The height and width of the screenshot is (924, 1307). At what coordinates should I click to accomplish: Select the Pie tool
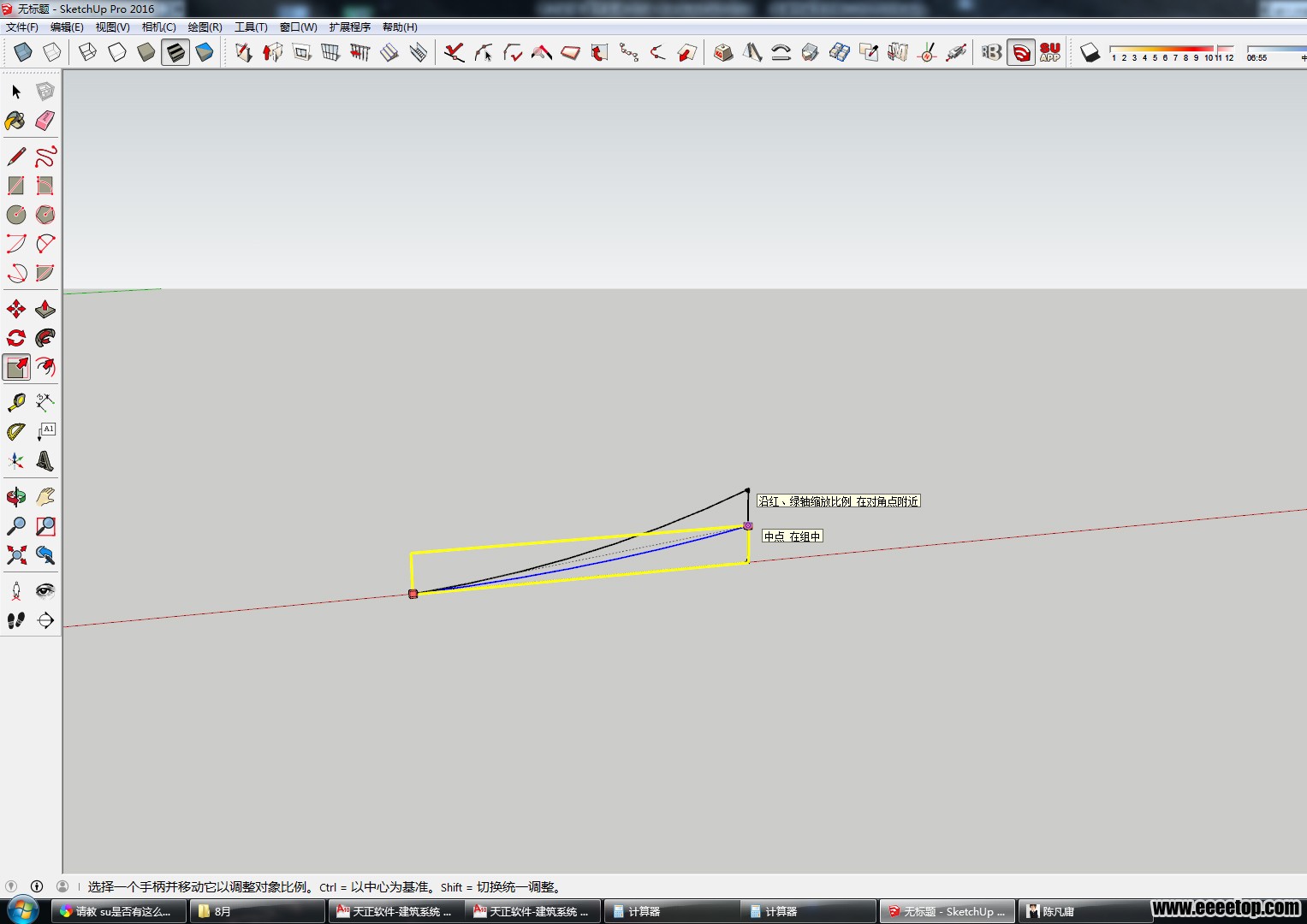tap(45, 273)
